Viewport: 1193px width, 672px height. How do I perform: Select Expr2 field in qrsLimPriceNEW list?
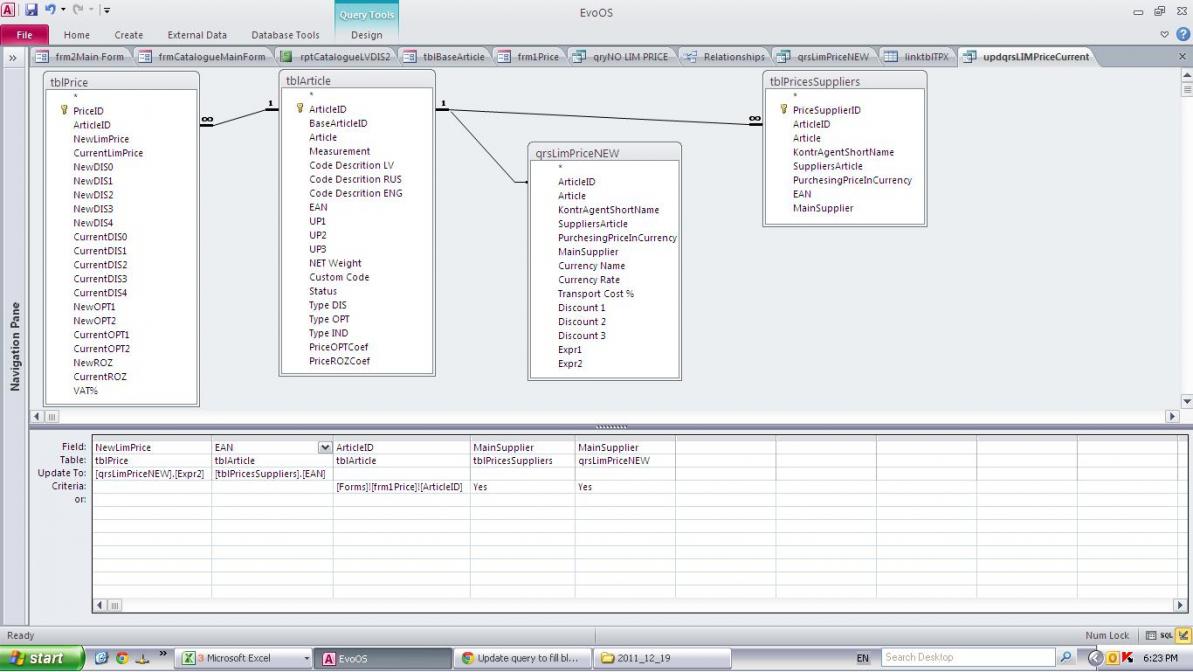coord(570,364)
